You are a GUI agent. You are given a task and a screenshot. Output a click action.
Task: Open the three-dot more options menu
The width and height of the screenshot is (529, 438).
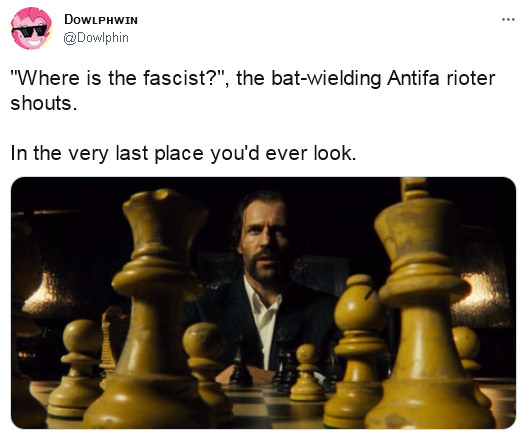point(508,20)
